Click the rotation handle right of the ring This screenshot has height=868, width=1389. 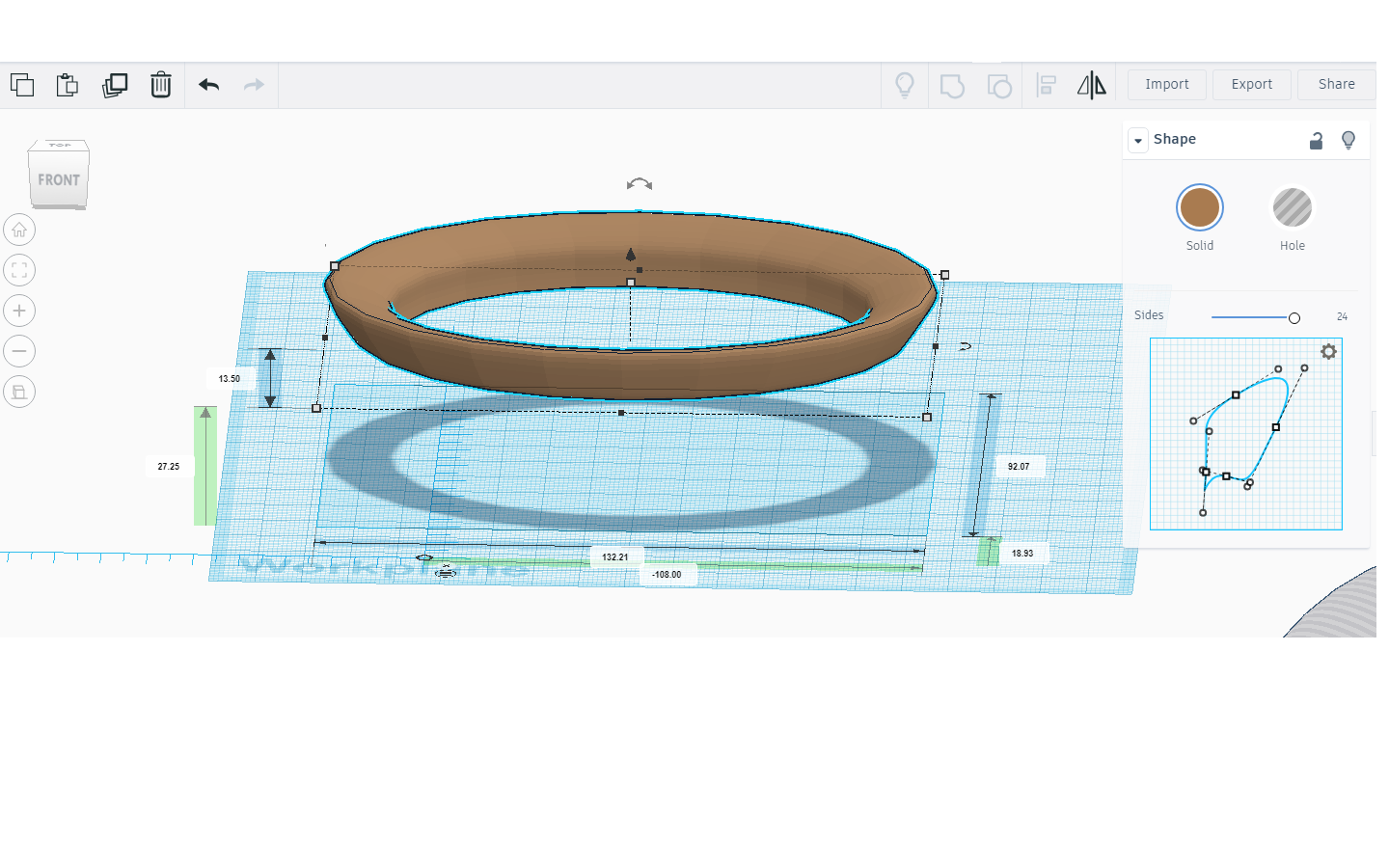pyautogui.click(x=965, y=346)
